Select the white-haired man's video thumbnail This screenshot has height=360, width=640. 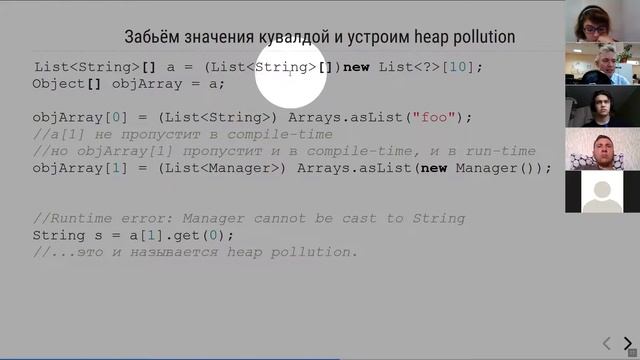[602, 64]
